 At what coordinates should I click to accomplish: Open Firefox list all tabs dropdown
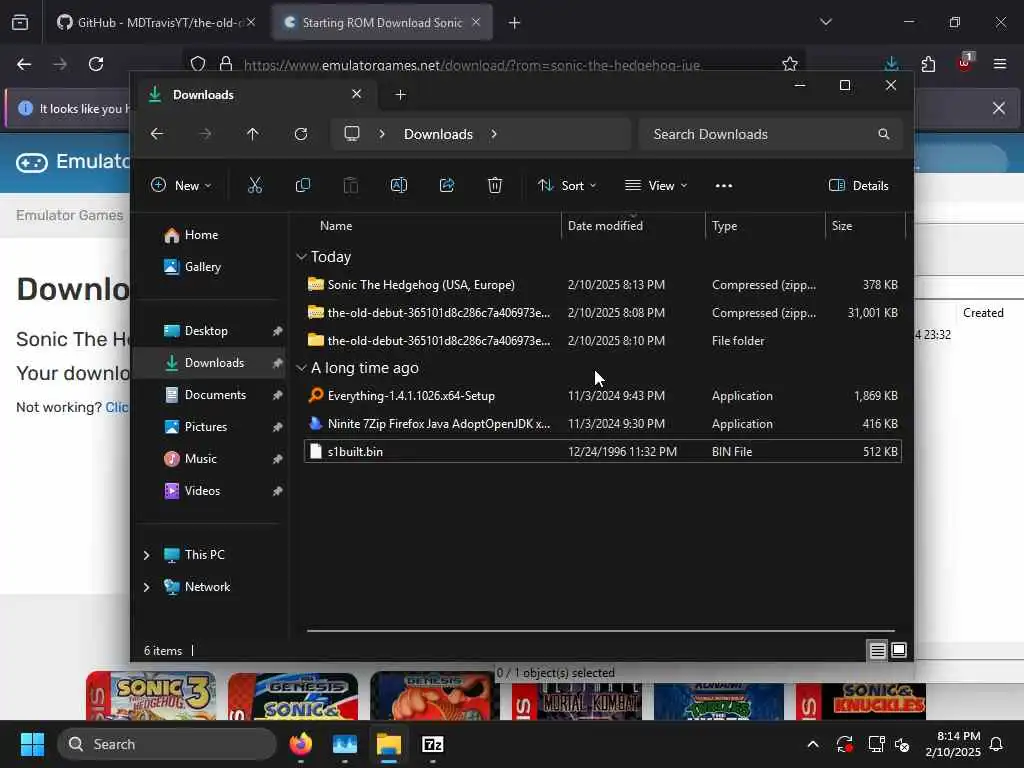[825, 22]
